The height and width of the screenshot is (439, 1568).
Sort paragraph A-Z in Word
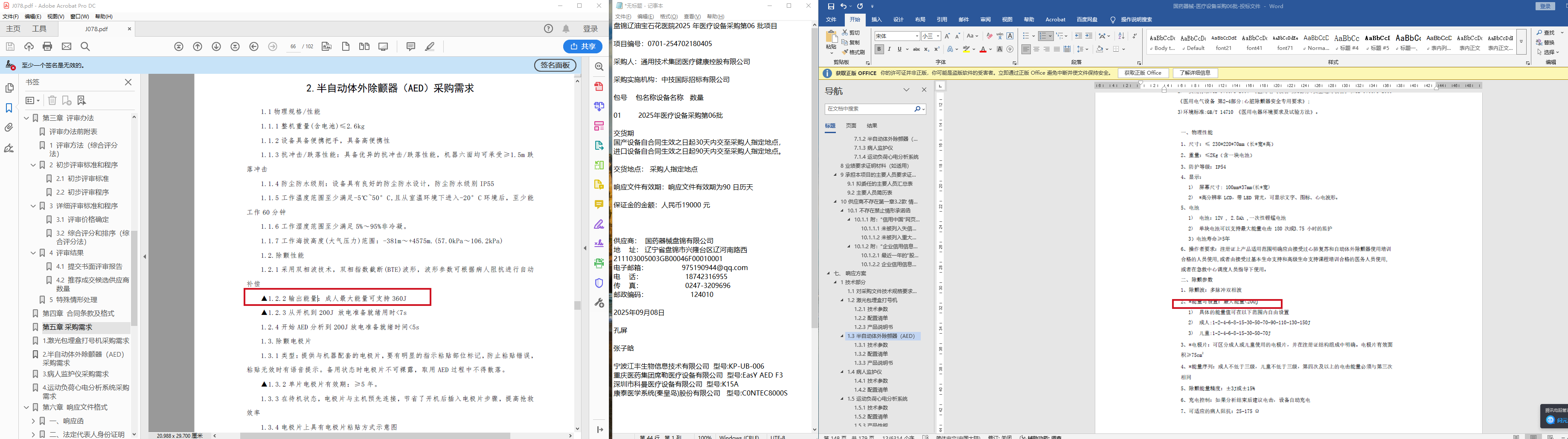coord(1121,36)
